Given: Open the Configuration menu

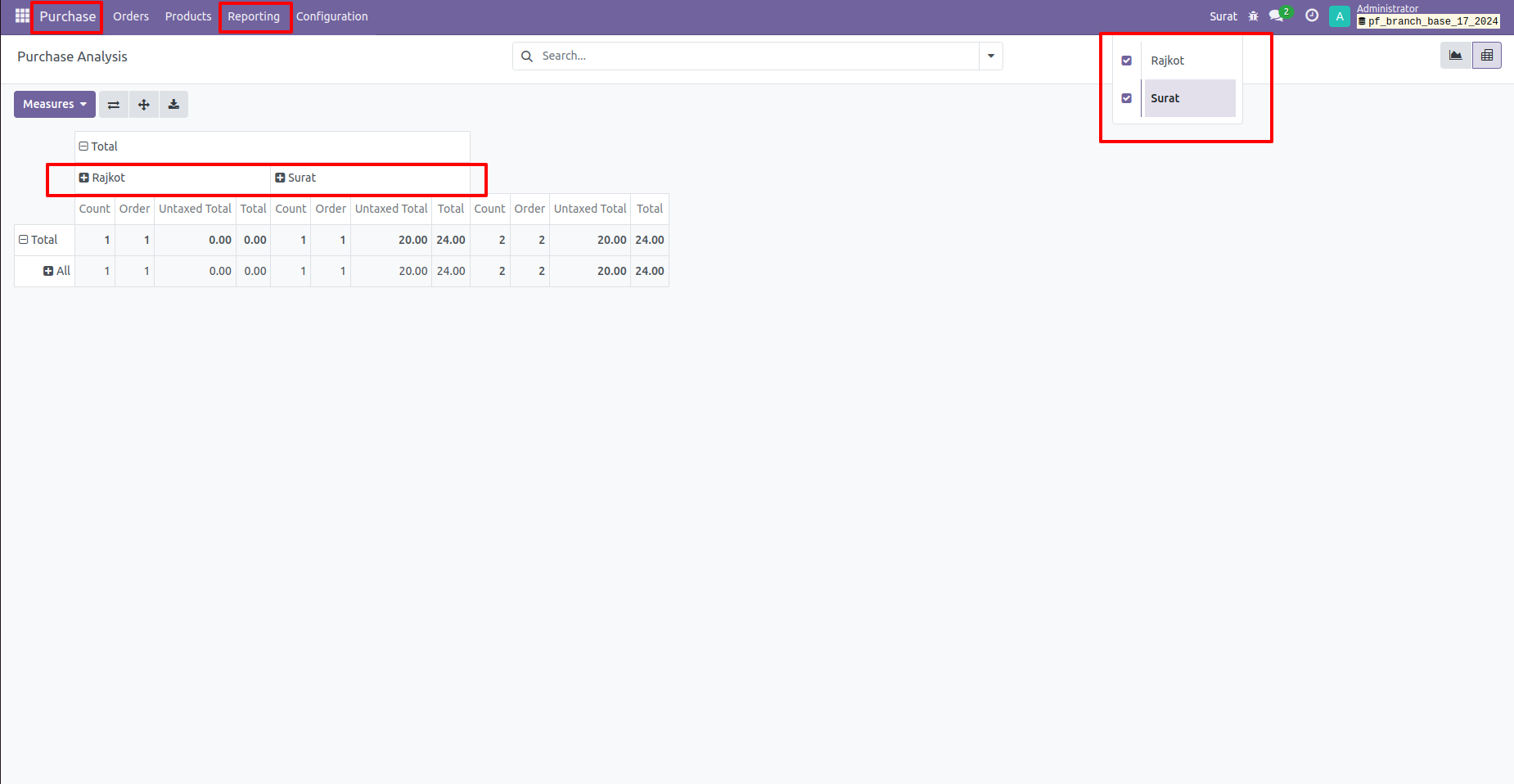Looking at the screenshot, I should [331, 16].
